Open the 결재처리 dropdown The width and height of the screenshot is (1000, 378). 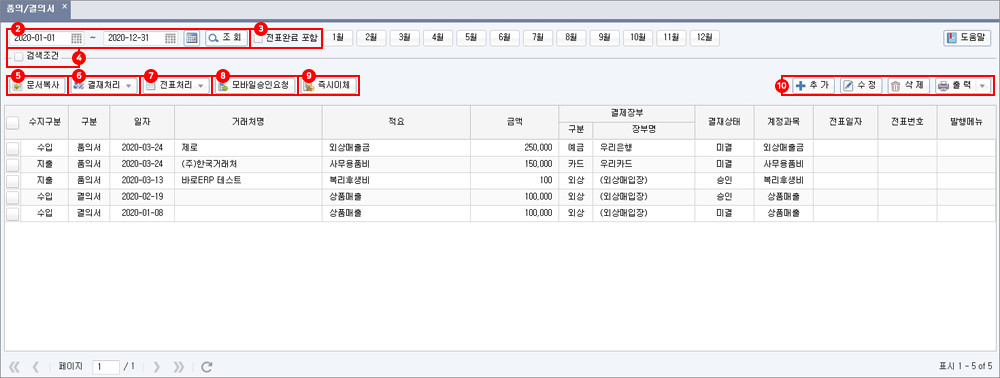click(x=104, y=85)
